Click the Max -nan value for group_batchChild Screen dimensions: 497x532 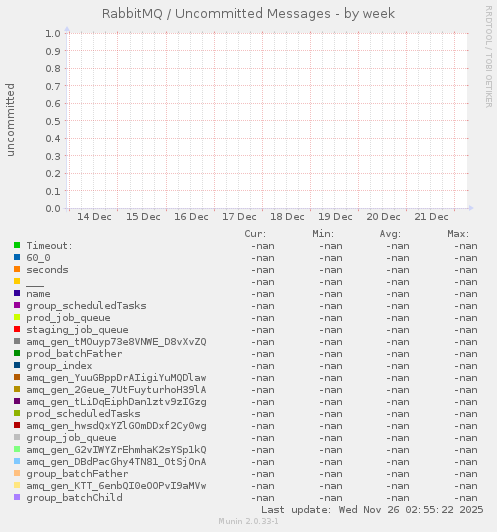point(466,498)
